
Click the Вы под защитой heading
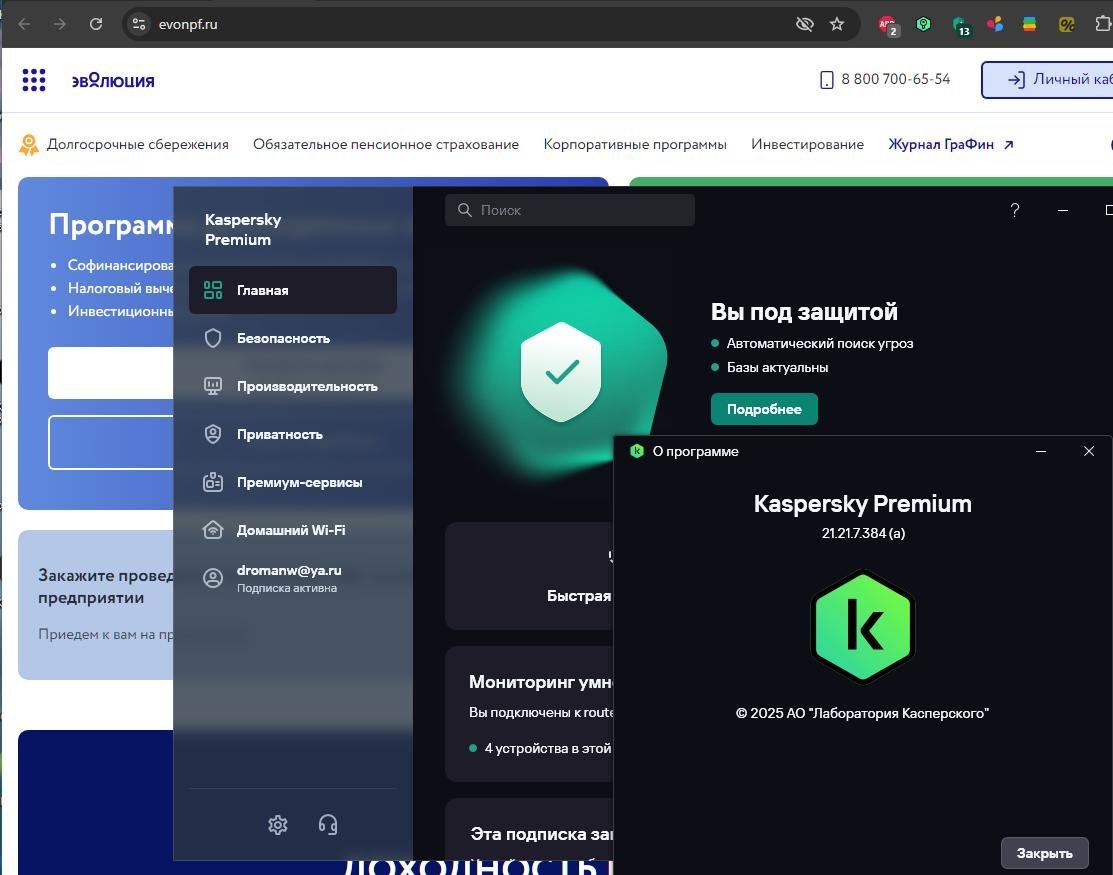tap(804, 312)
